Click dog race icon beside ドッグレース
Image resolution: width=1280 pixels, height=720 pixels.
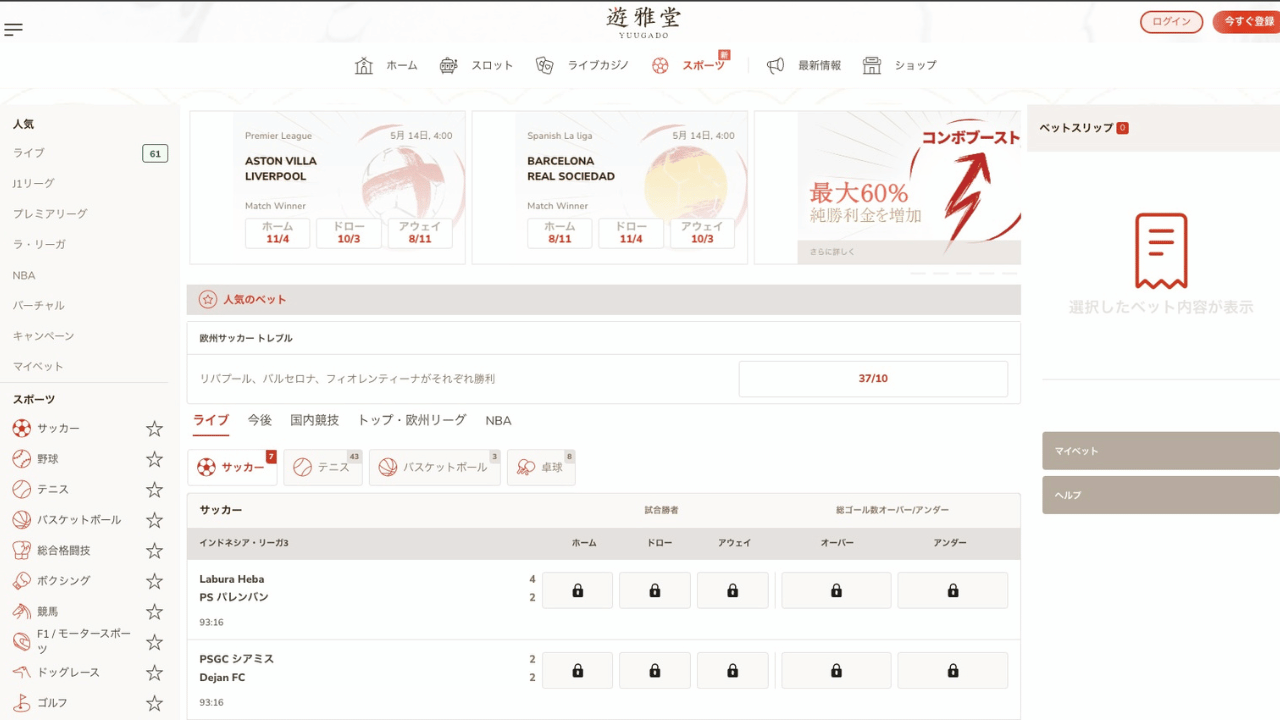[x=22, y=672]
